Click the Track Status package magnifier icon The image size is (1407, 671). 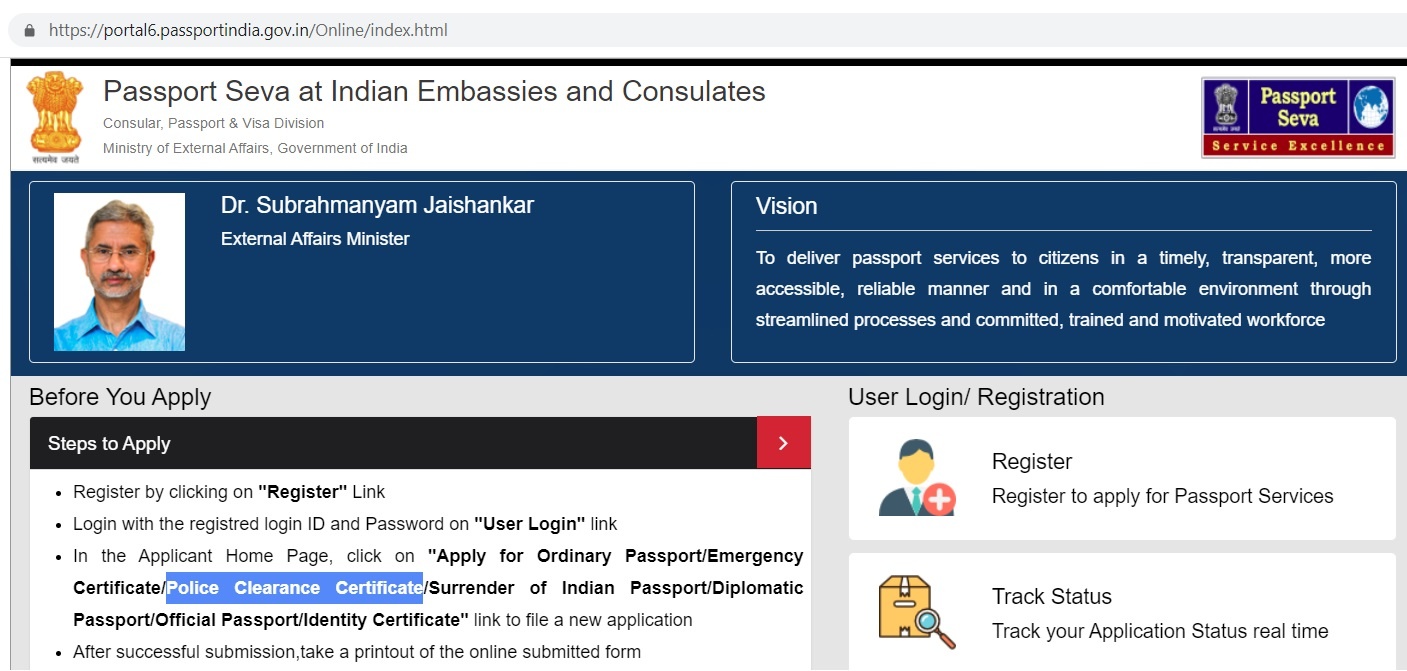pyautogui.click(x=916, y=612)
